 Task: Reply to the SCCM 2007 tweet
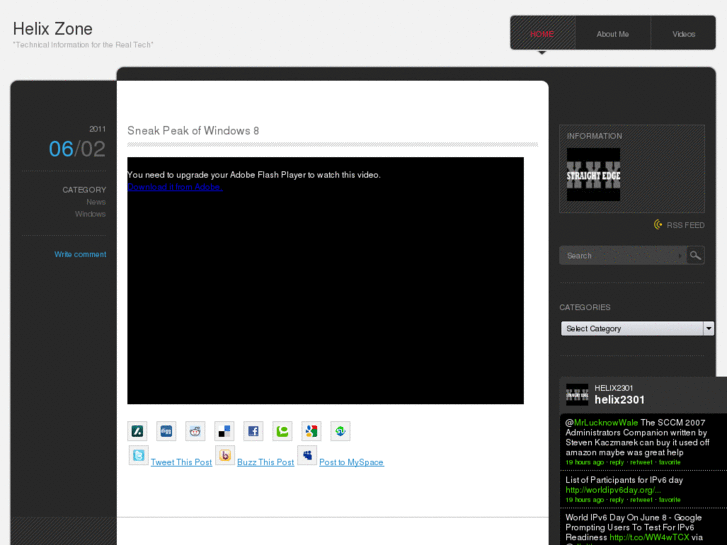(x=617, y=462)
